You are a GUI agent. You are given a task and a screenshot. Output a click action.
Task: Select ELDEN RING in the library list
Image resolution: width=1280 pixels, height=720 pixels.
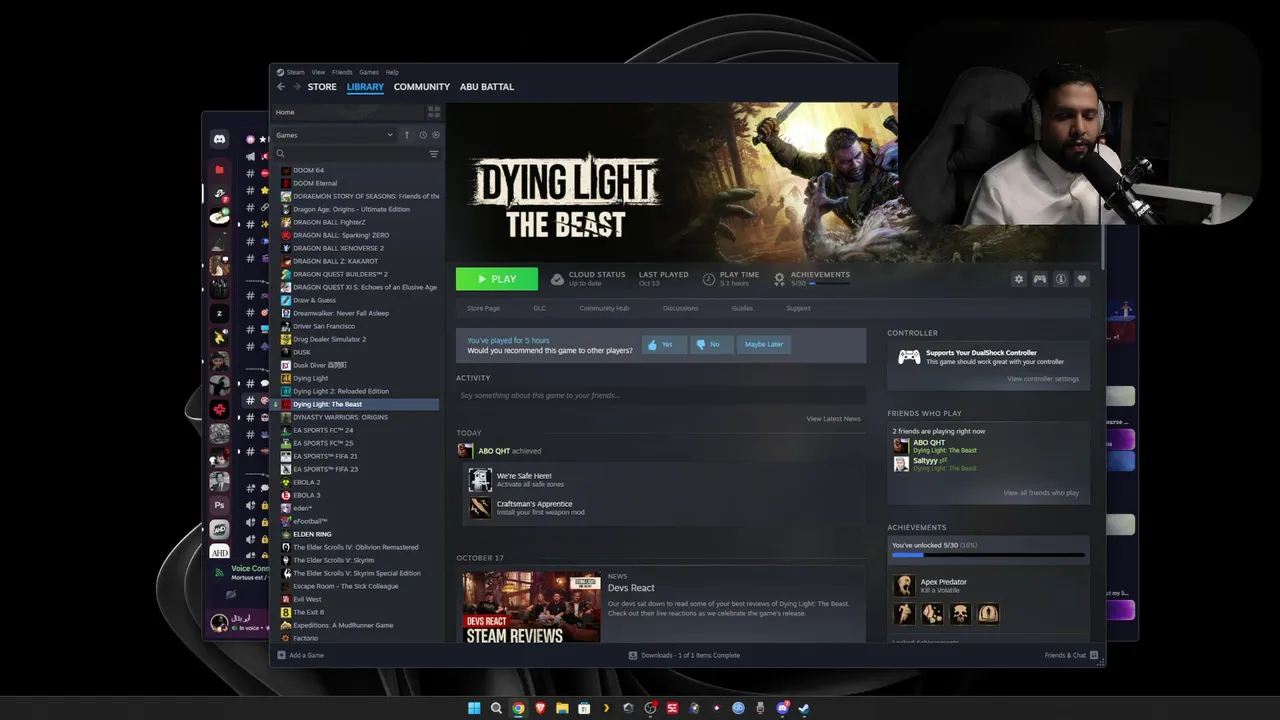(x=312, y=534)
